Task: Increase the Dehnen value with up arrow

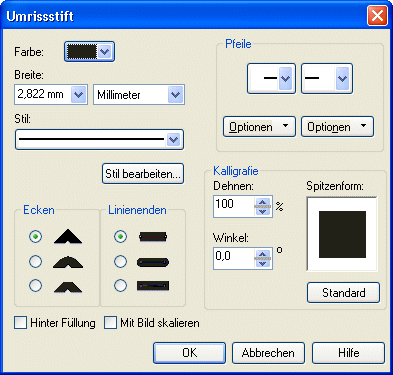Action: 263,202
